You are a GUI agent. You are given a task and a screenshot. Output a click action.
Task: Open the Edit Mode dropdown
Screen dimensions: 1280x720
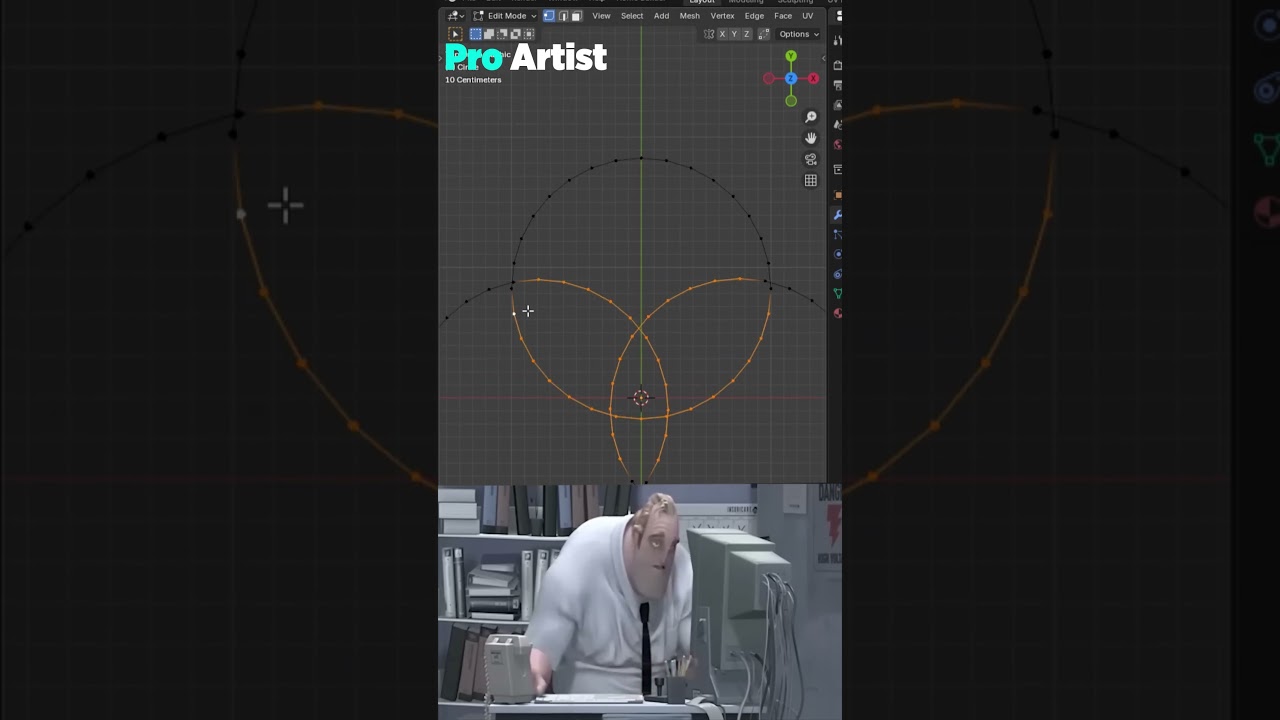click(505, 16)
